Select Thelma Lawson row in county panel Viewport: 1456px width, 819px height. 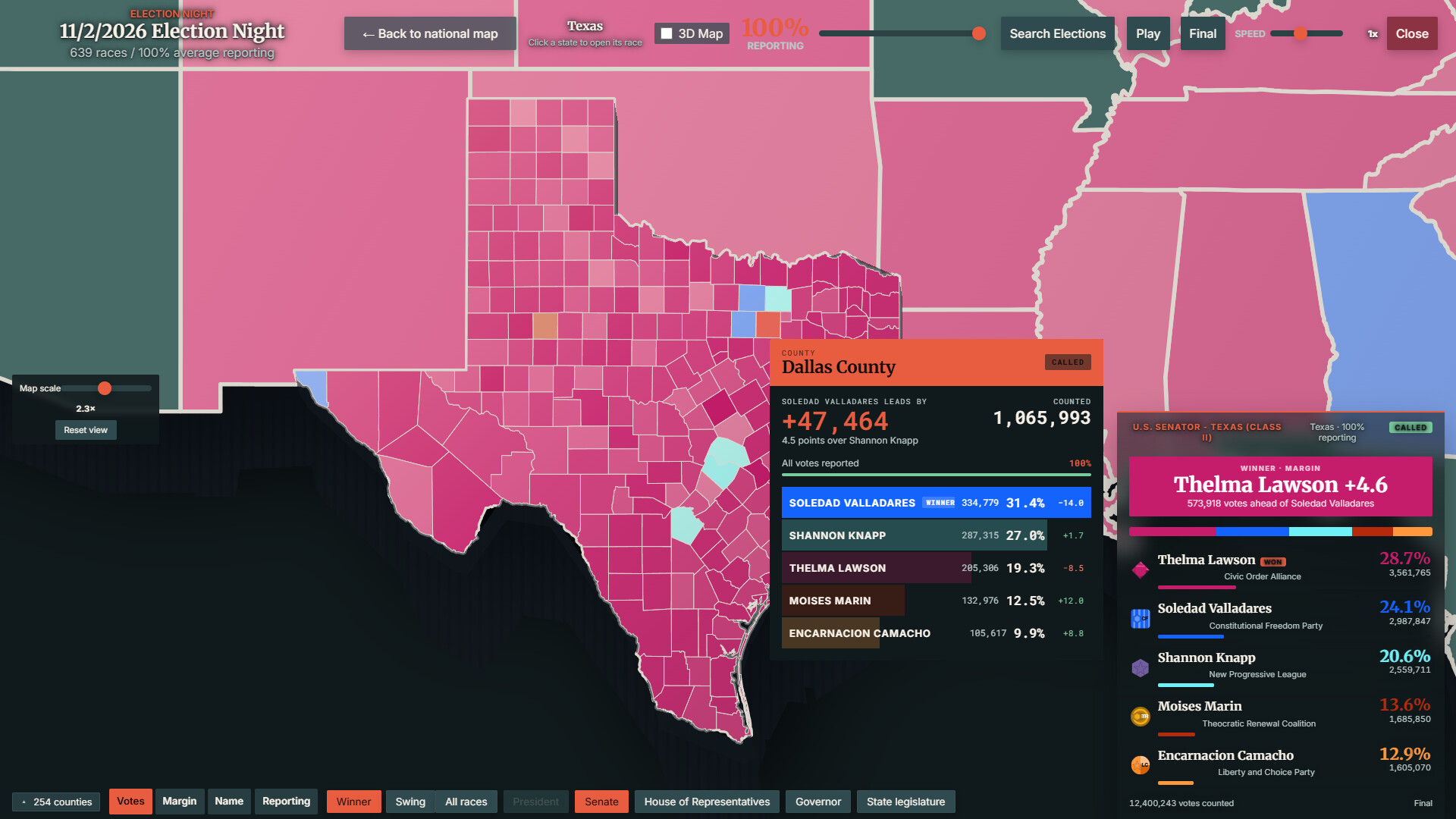click(x=936, y=568)
